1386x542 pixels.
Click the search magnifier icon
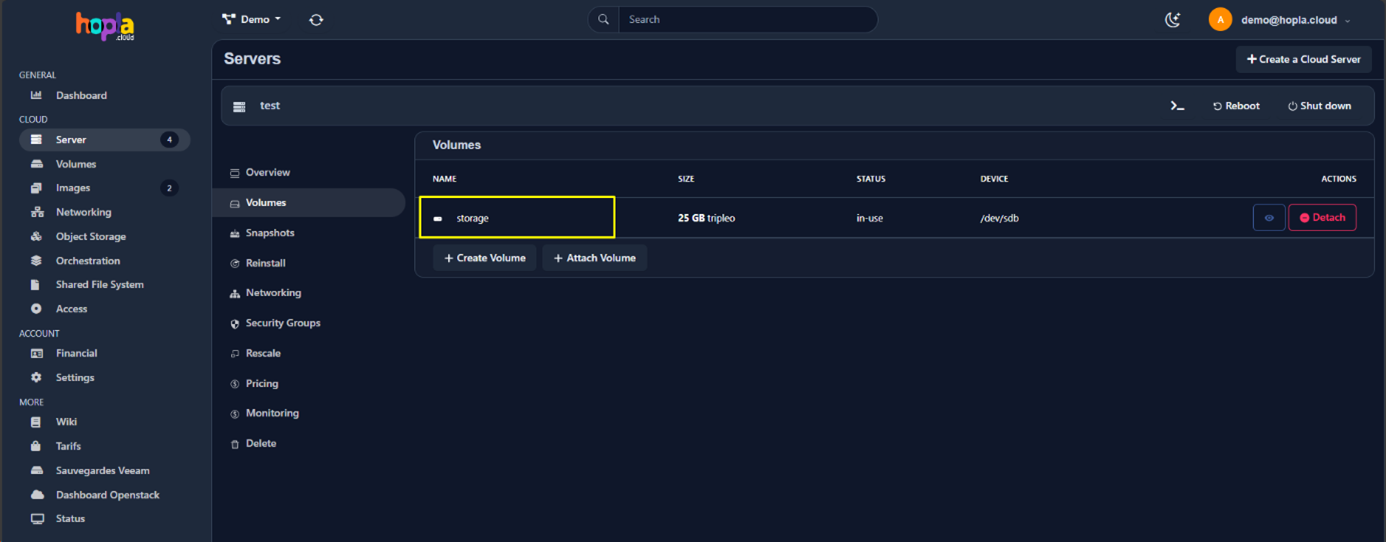603,19
